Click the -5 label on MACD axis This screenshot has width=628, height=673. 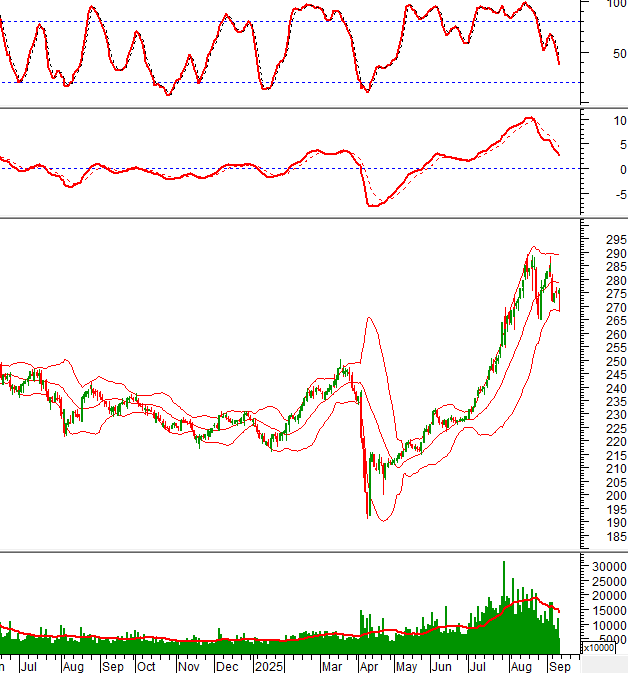tap(620, 195)
